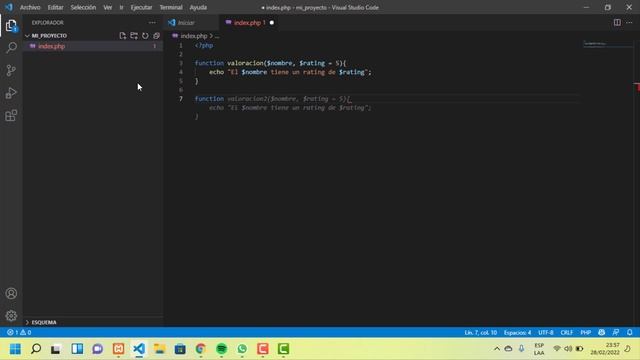Screen dimensions: 640x360
Task: Click the function valoracion declaration on line 3
Action: (270, 63)
